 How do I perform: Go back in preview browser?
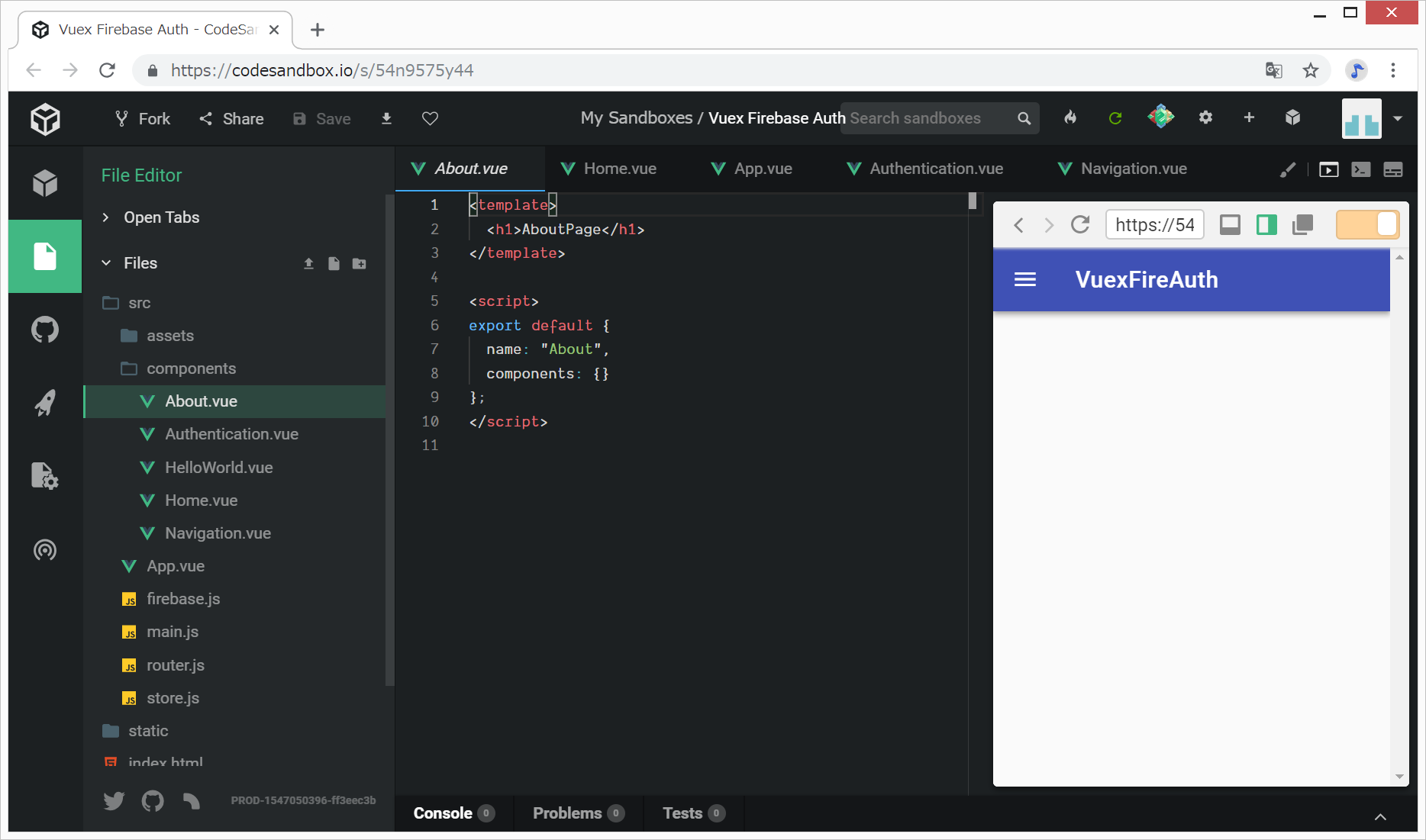point(1018,225)
